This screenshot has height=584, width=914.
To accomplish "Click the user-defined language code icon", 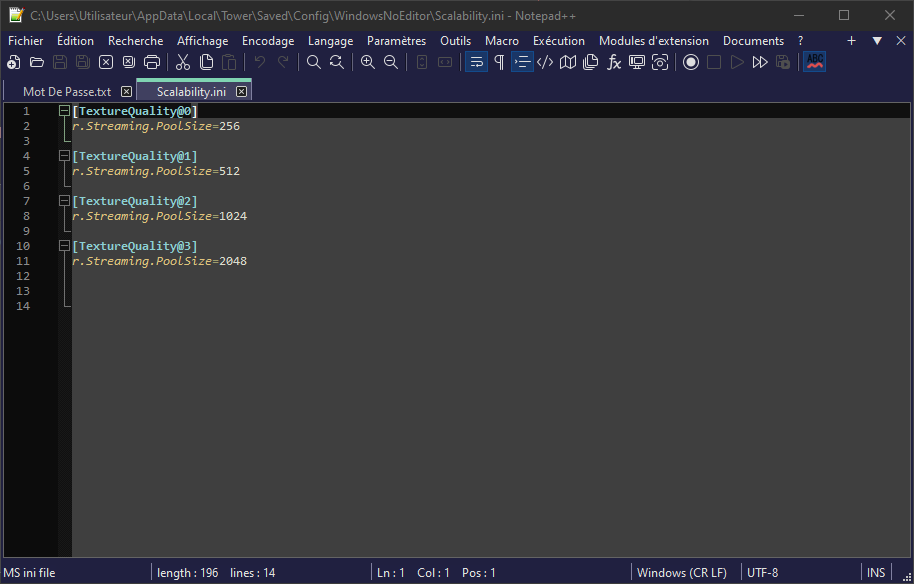I will coord(545,62).
